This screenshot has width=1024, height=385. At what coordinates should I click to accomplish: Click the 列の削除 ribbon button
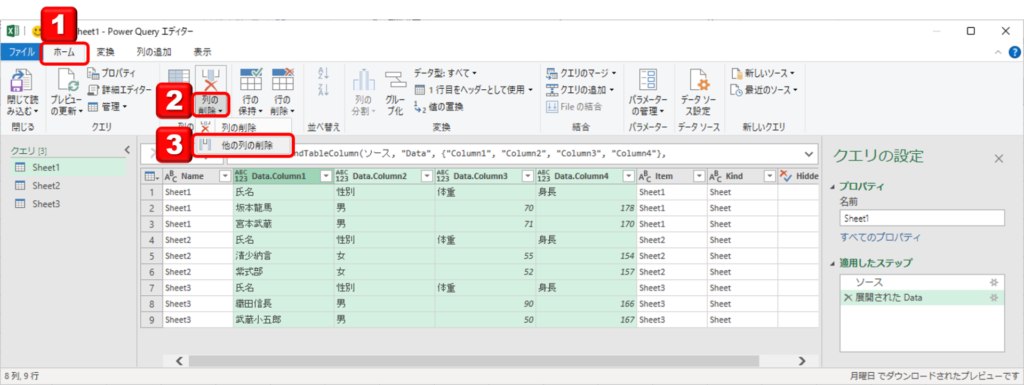click(x=210, y=91)
